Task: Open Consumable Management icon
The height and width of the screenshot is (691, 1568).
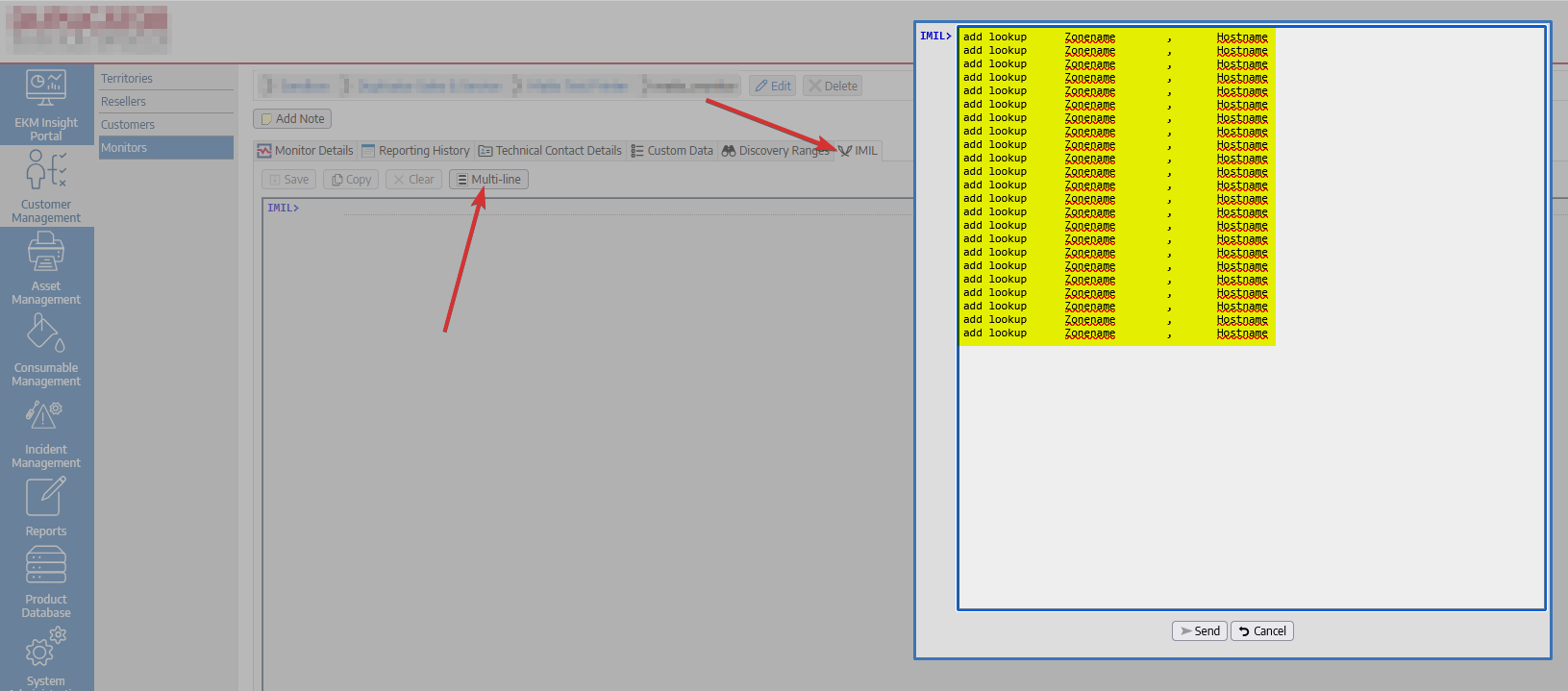Action: (46, 334)
